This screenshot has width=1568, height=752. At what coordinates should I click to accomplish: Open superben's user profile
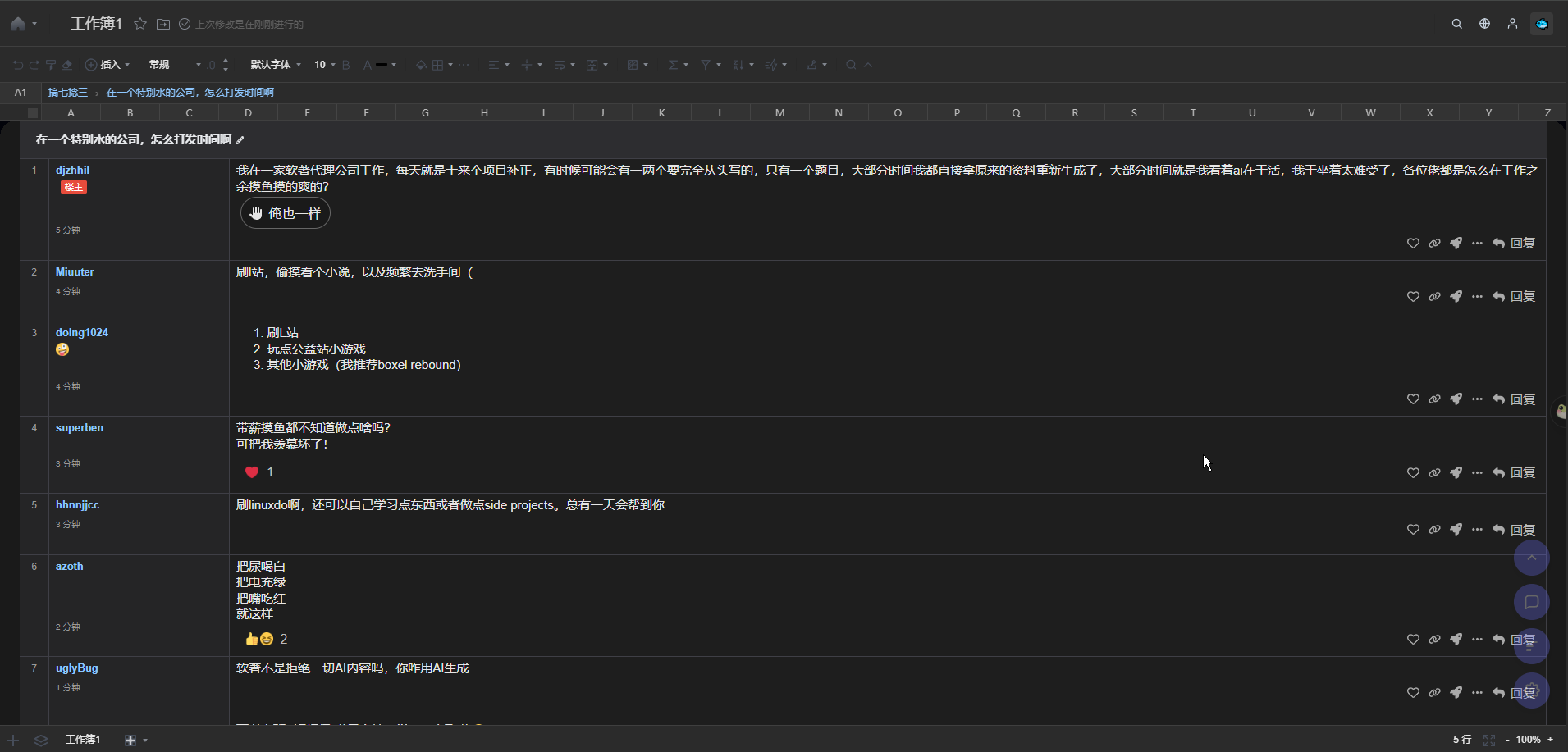80,428
